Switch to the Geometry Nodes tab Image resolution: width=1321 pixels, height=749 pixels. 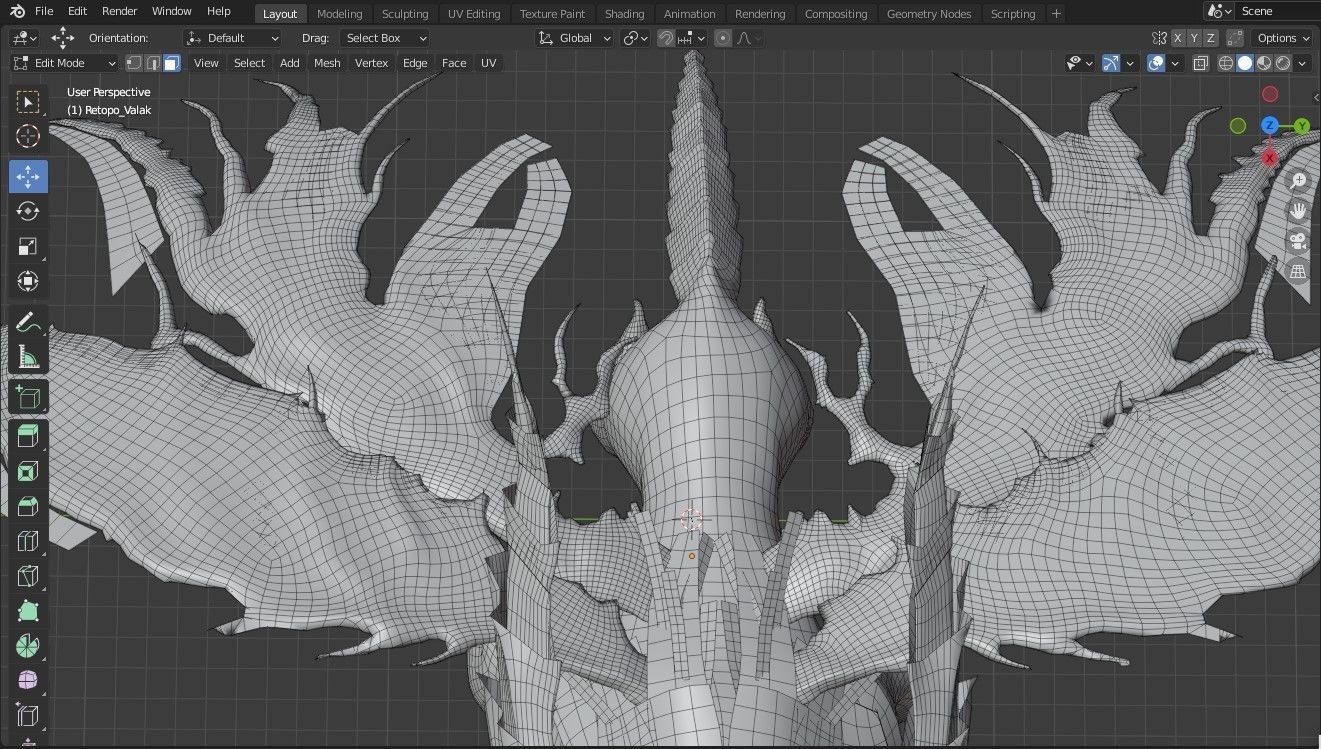click(x=929, y=14)
